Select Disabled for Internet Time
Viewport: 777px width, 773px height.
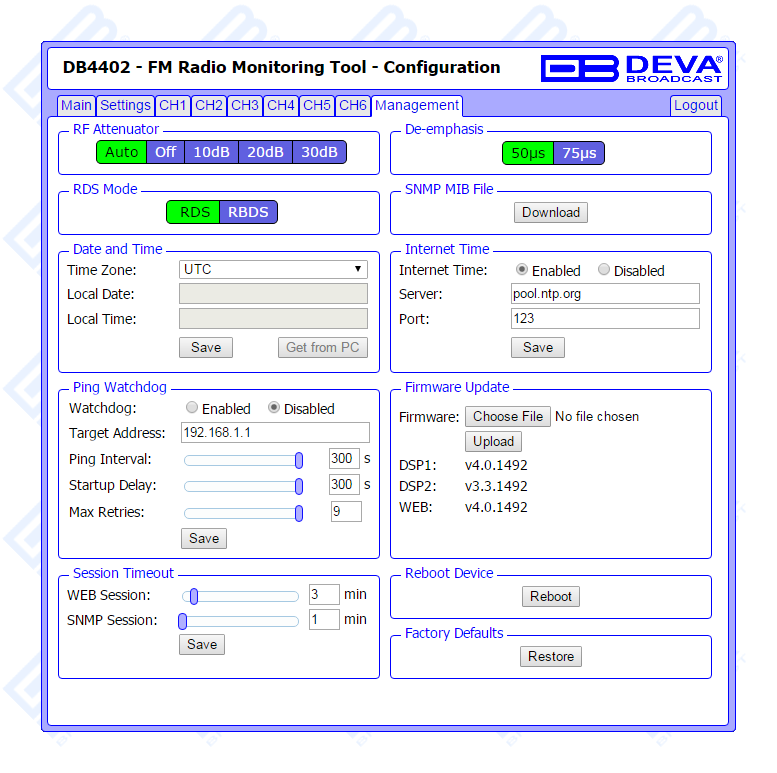[x=604, y=270]
